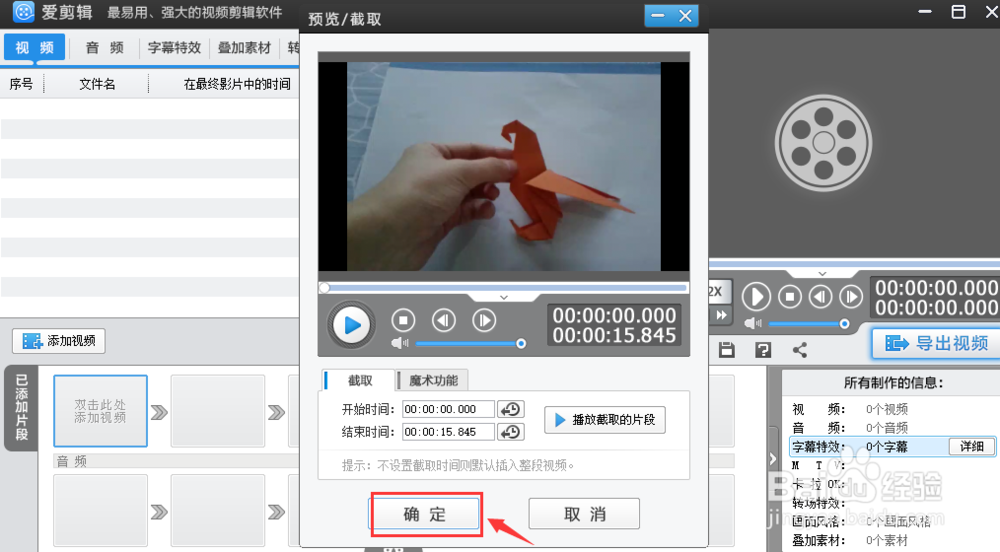Cancel with the 取消 button

(584, 514)
